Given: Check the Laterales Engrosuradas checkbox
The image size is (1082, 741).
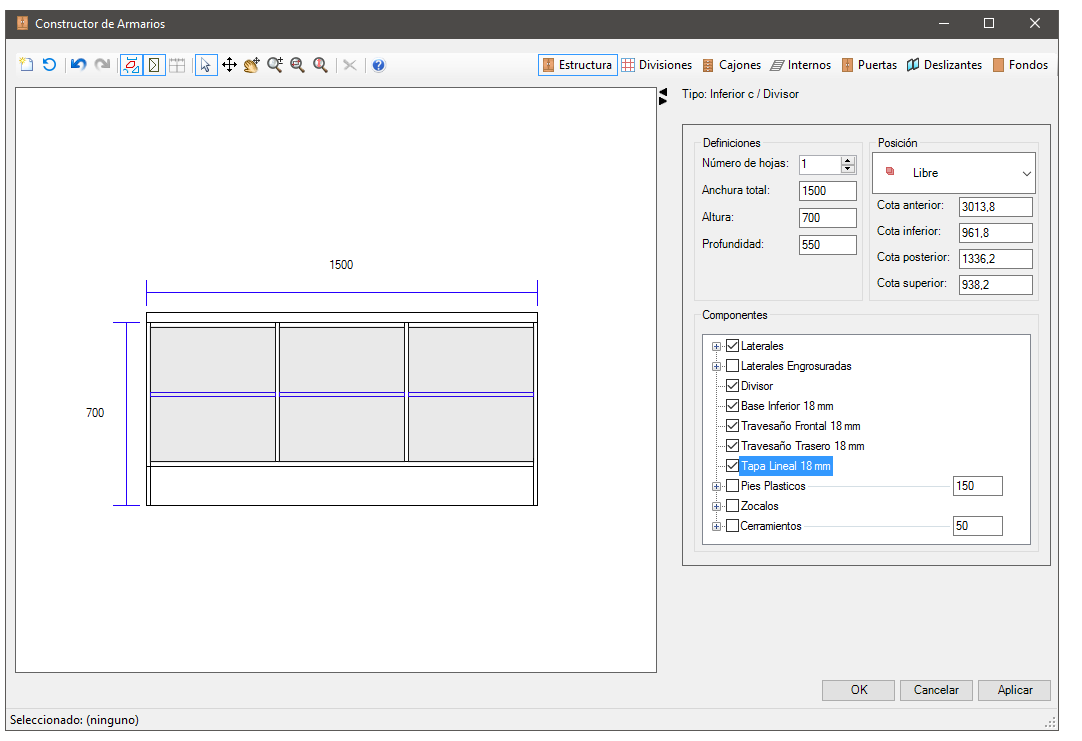Looking at the screenshot, I should [x=733, y=366].
